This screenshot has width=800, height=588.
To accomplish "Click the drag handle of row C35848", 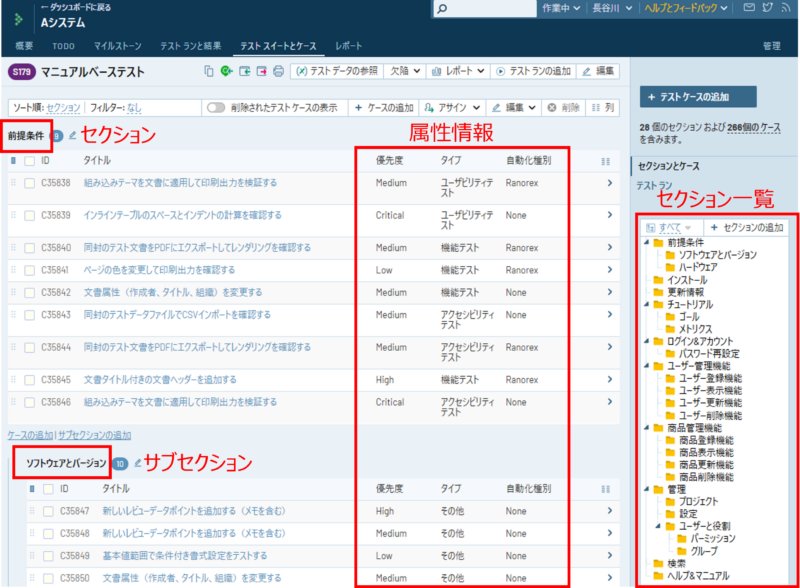I will coord(32,533).
